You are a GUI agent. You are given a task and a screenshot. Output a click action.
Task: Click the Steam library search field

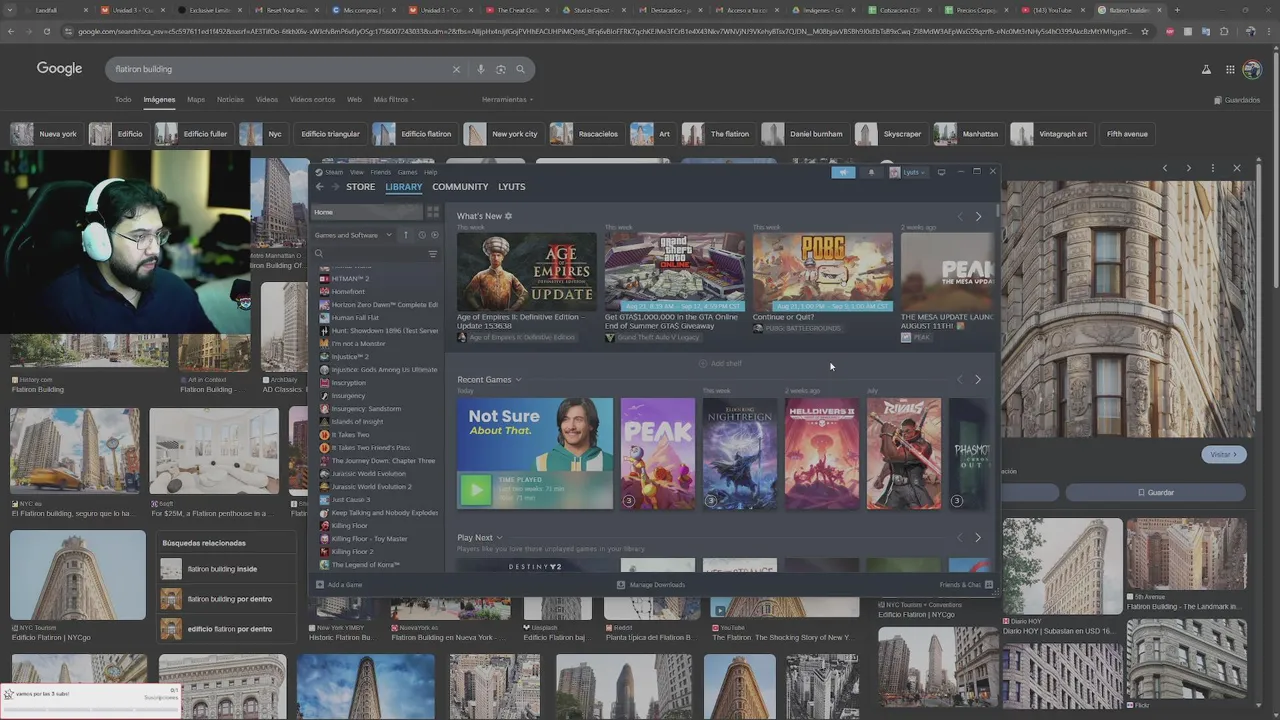click(369, 254)
